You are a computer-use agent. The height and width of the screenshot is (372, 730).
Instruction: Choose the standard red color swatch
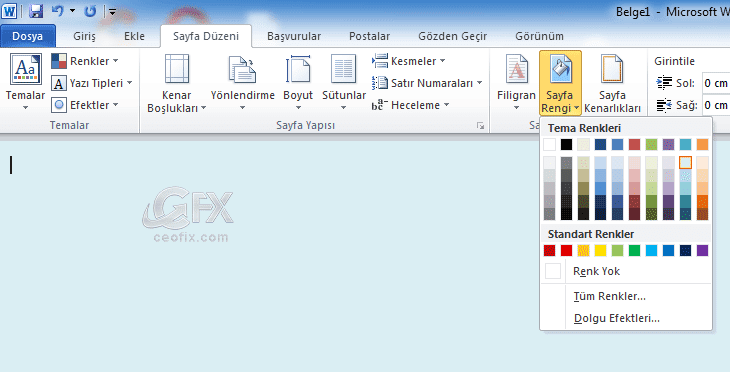(x=566, y=250)
